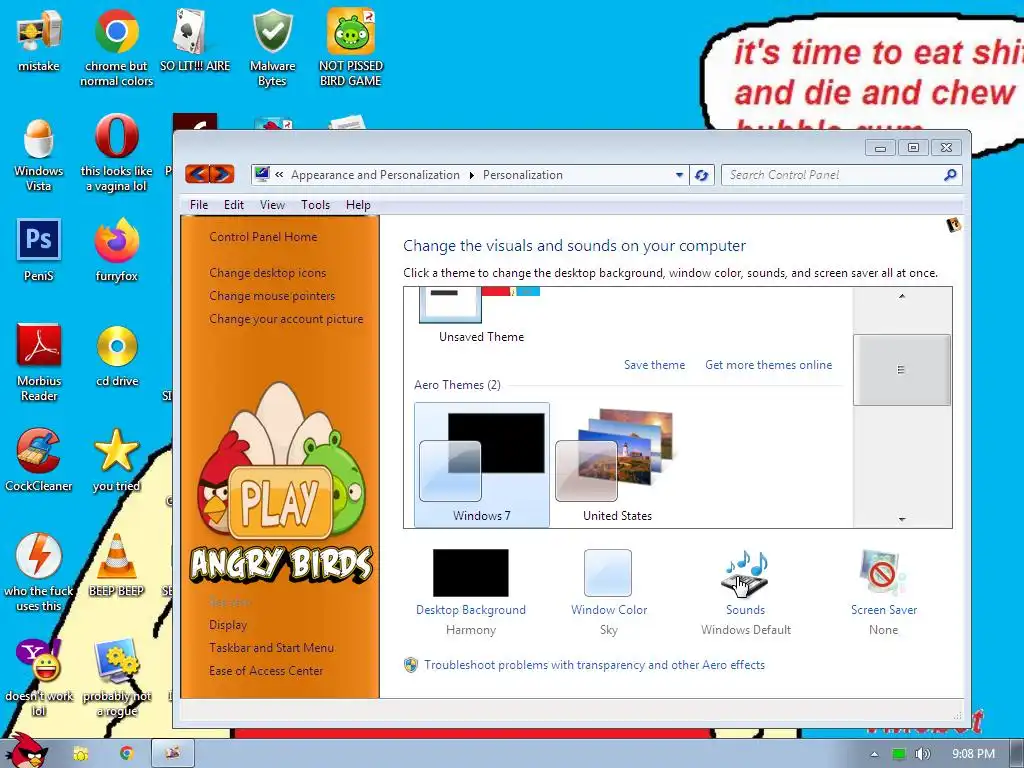
Task: Click the theme list scroll up arrow
Action: pyautogui.click(x=902, y=296)
